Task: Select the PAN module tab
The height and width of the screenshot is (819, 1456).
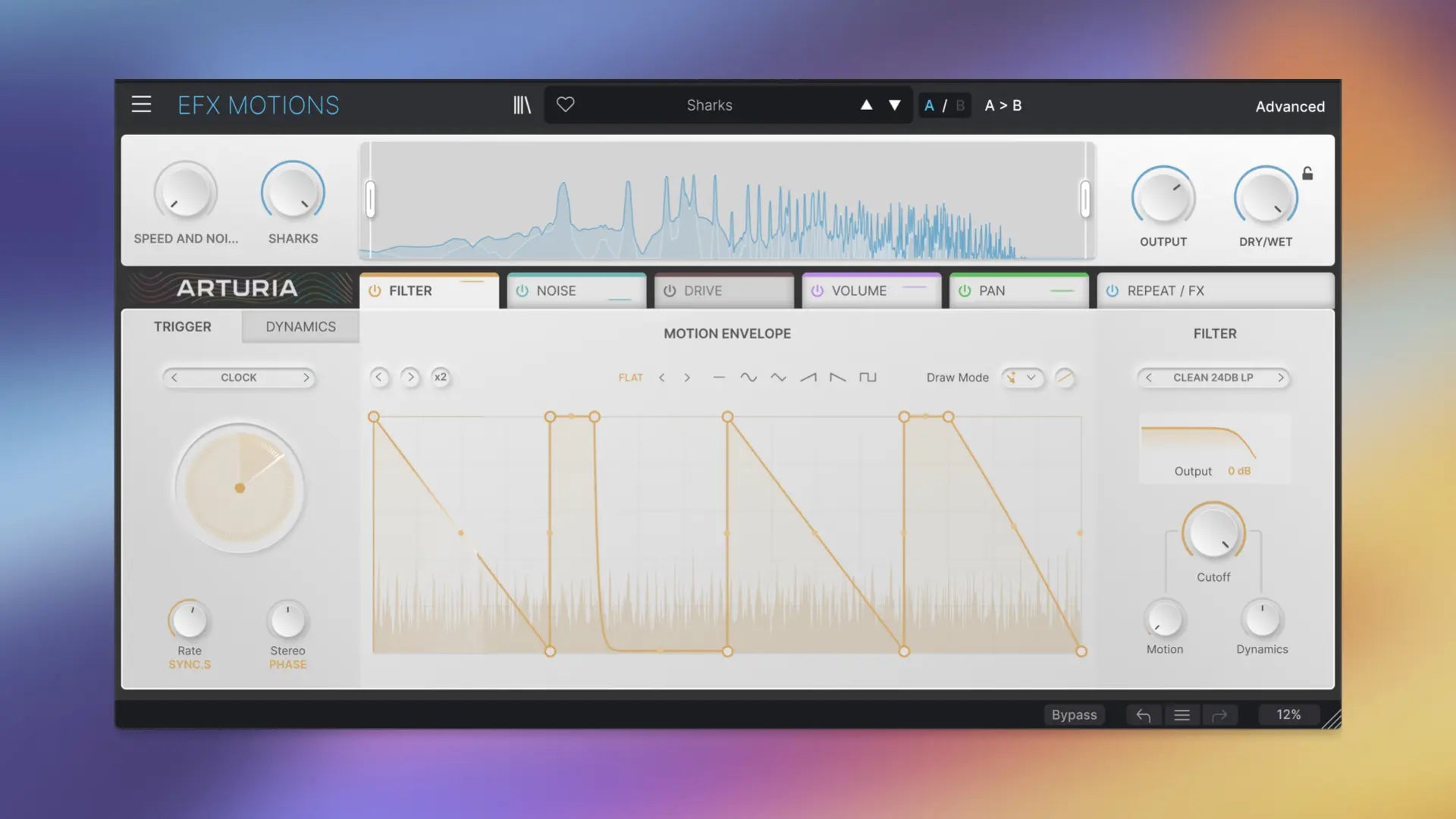Action: click(1019, 291)
